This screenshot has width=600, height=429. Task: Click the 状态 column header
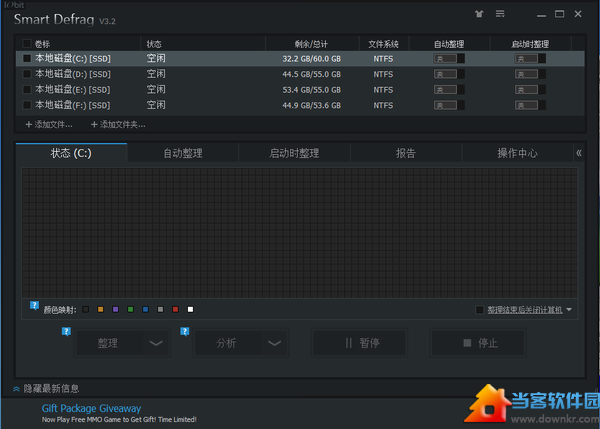pos(154,44)
